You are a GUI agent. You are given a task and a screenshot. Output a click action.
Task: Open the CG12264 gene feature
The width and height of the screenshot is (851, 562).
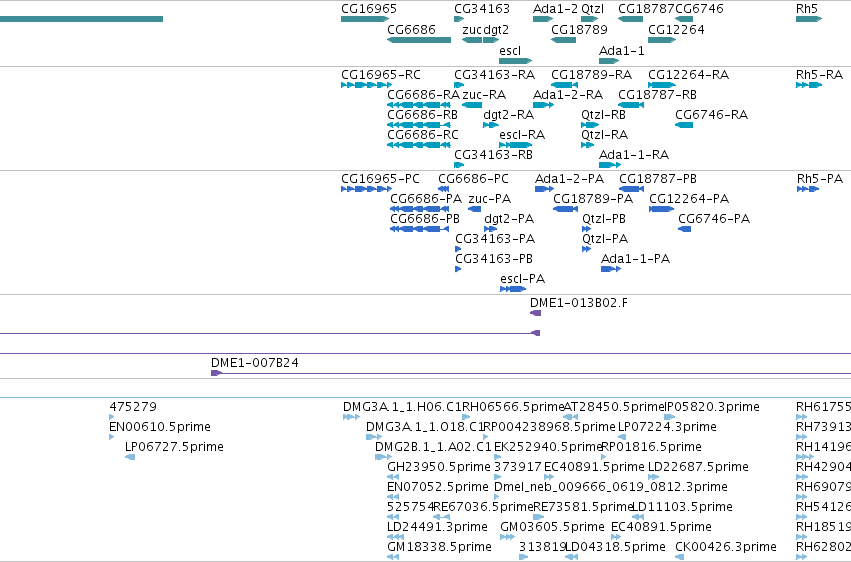(x=662, y=40)
